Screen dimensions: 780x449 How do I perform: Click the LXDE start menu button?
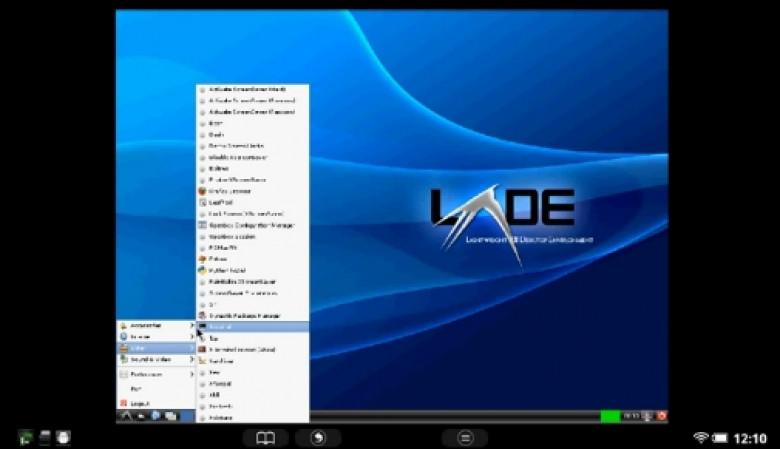coord(126,416)
